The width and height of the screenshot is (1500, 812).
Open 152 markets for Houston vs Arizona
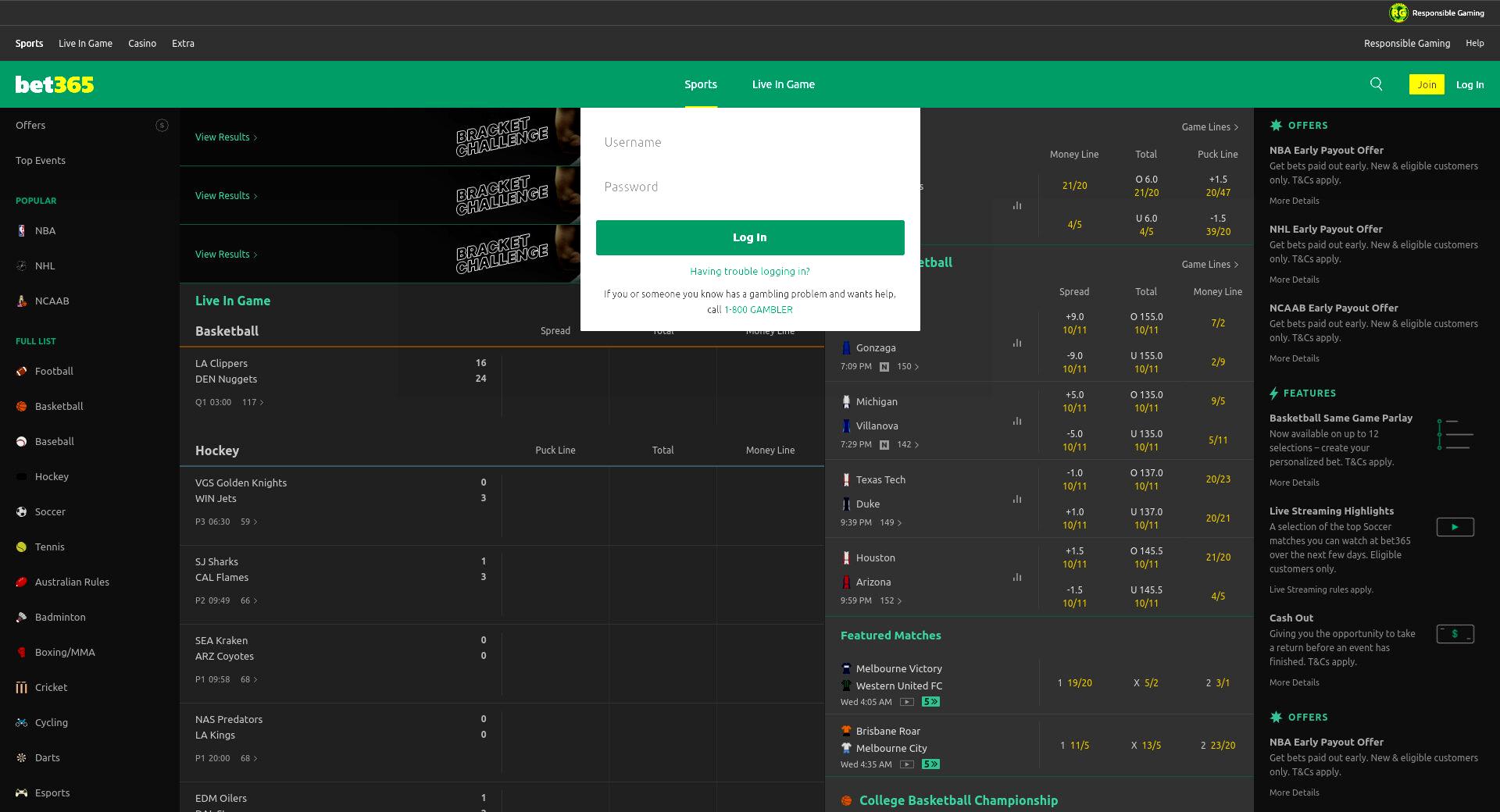pos(891,600)
